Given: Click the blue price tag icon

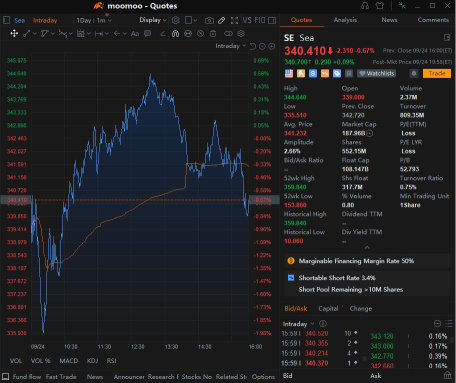Looking at the screenshot, I should 337,73.
